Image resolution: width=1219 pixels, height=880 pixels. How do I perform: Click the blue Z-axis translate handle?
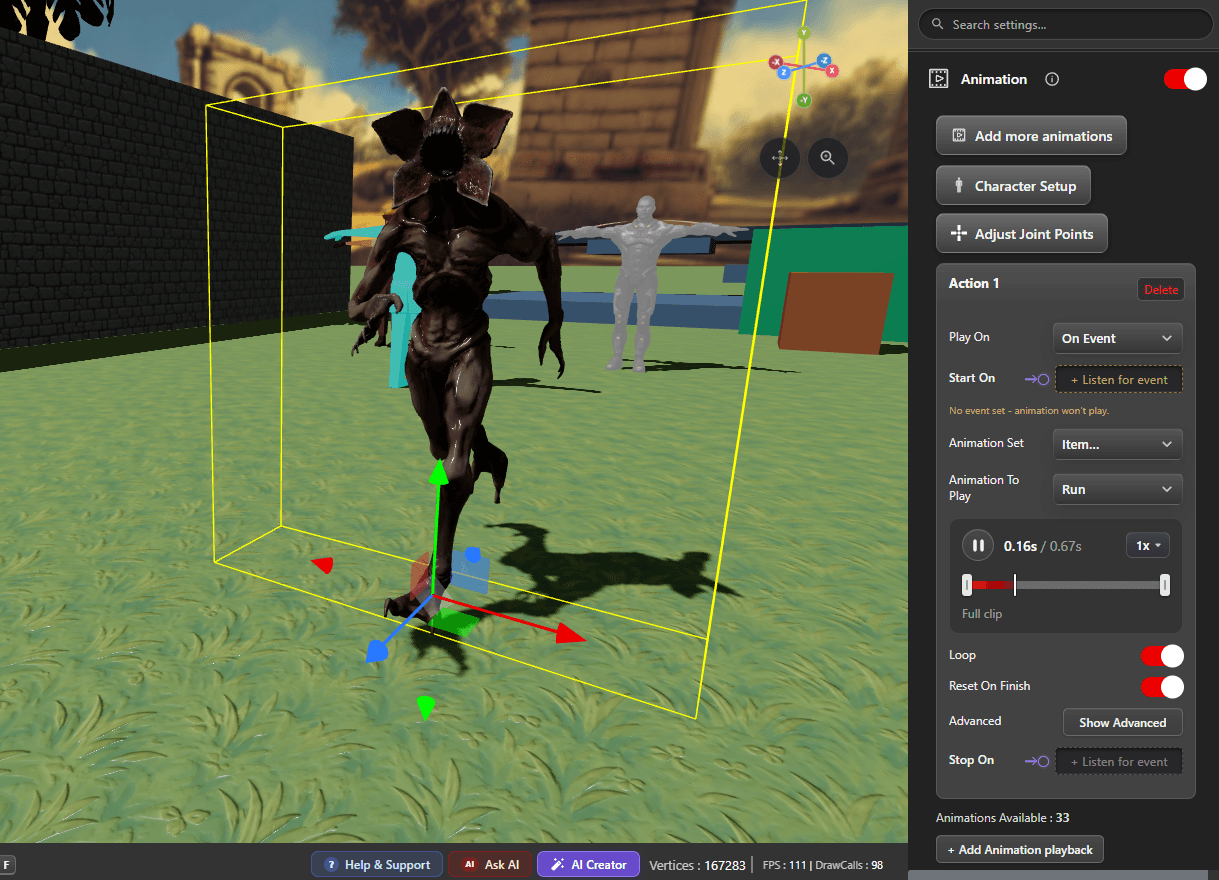(x=376, y=652)
